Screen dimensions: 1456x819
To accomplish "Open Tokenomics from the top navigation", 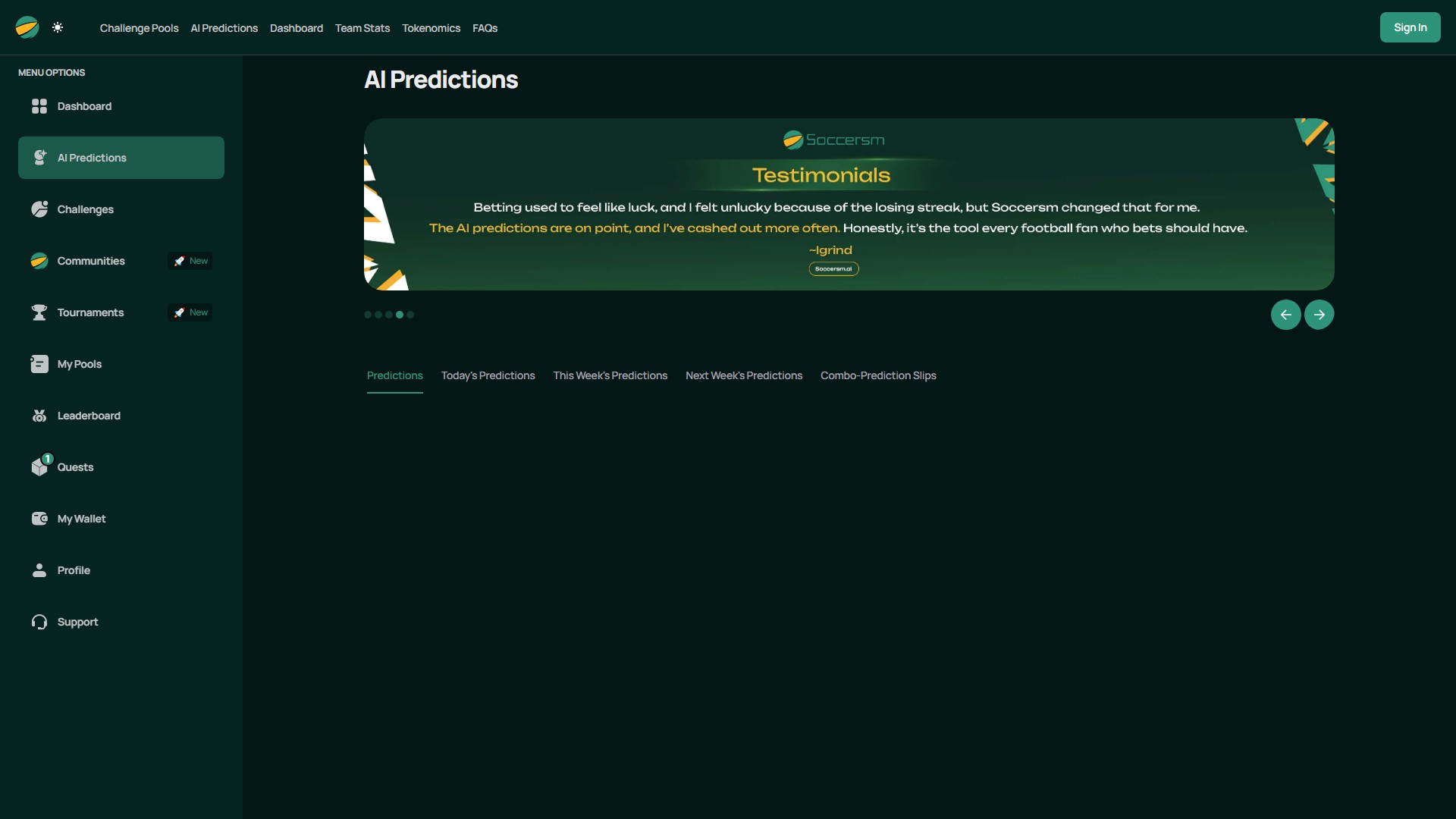I will (x=431, y=27).
